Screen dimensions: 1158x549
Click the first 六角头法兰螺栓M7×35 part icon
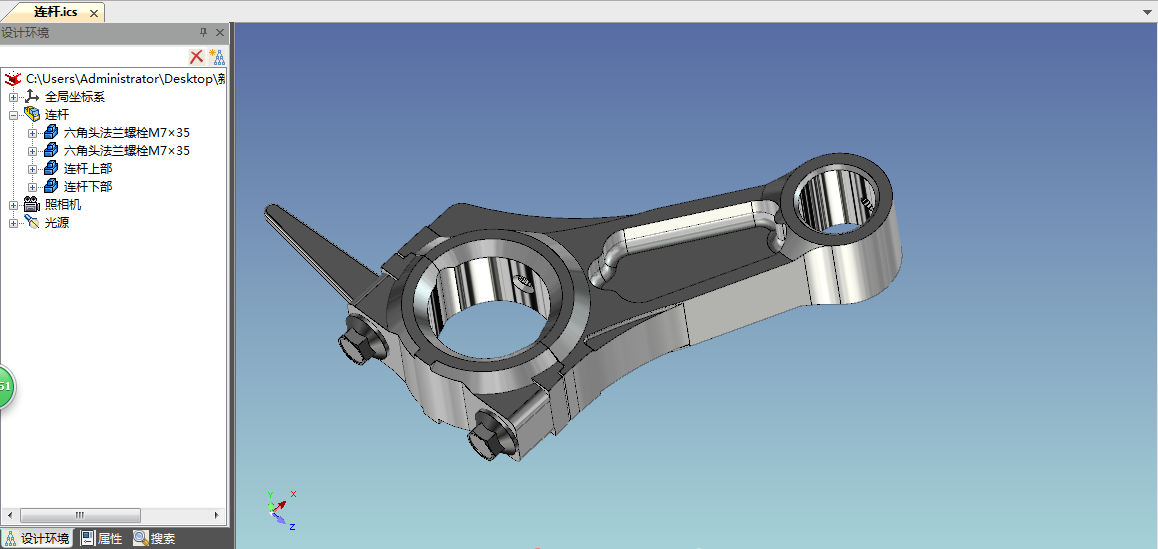pyautogui.click(x=51, y=132)
